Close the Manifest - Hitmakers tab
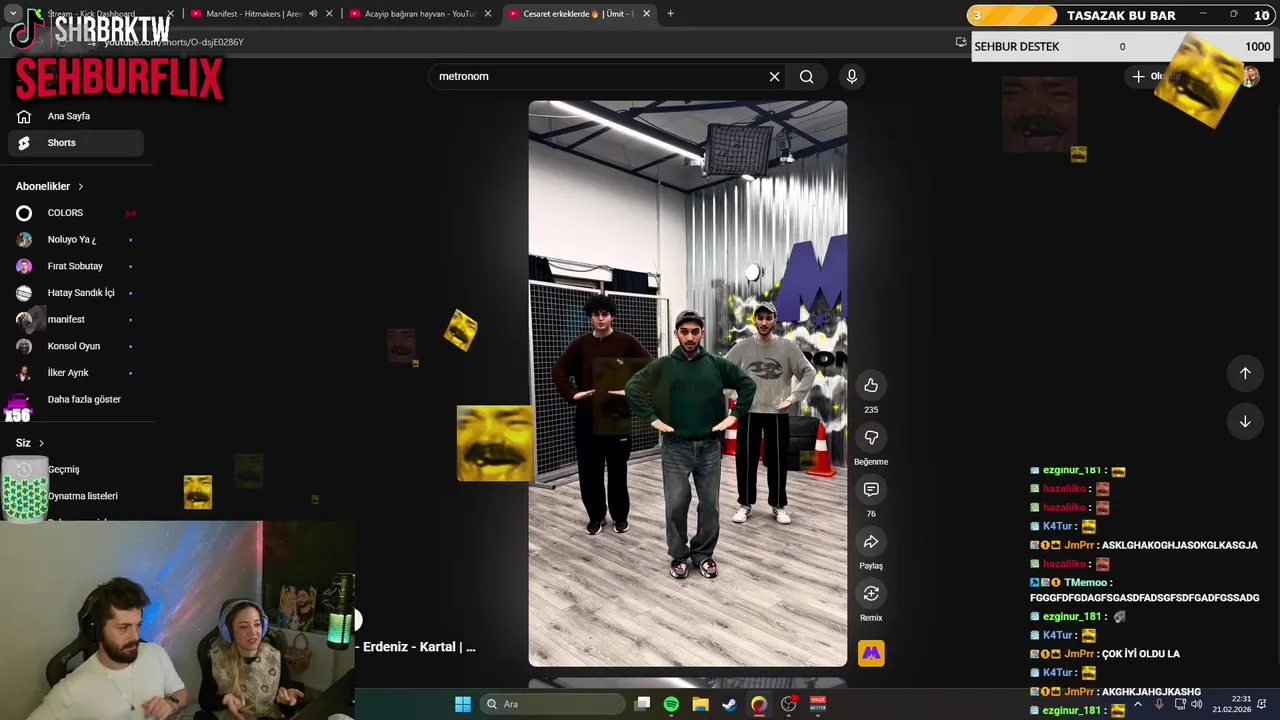 click(x=329, y=14)
